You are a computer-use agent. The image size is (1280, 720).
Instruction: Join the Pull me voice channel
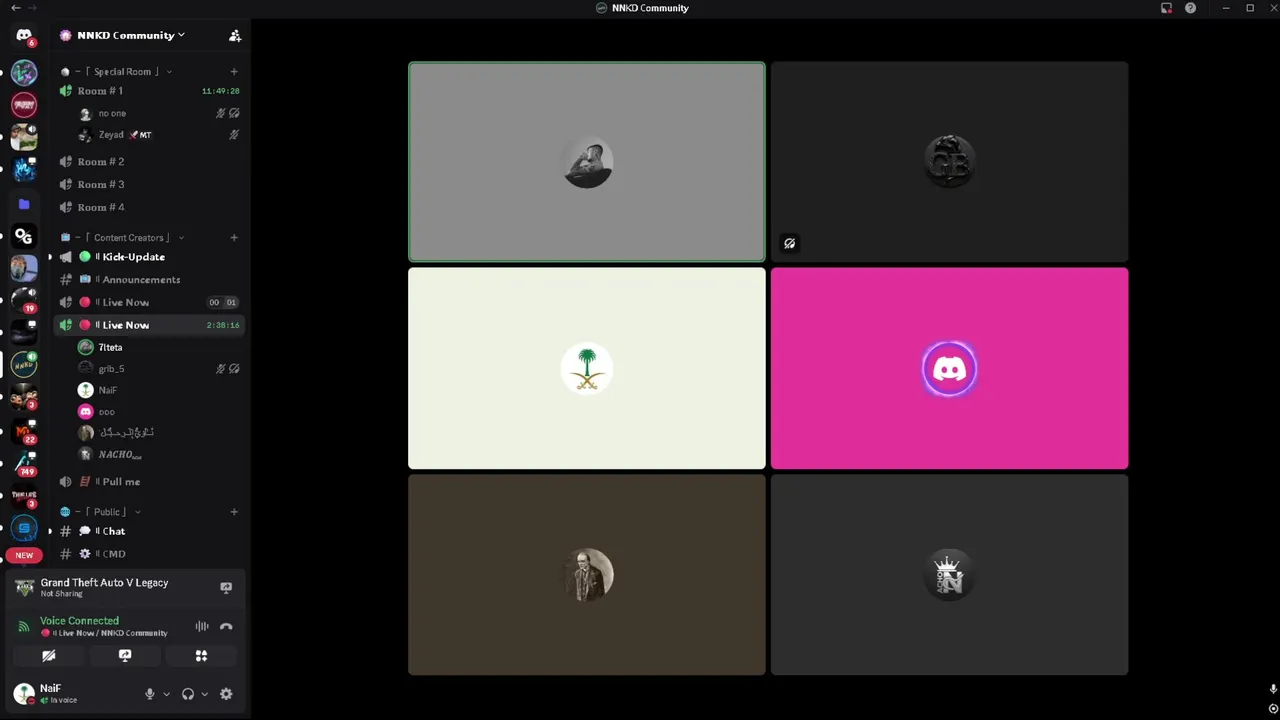pos(148,482)
